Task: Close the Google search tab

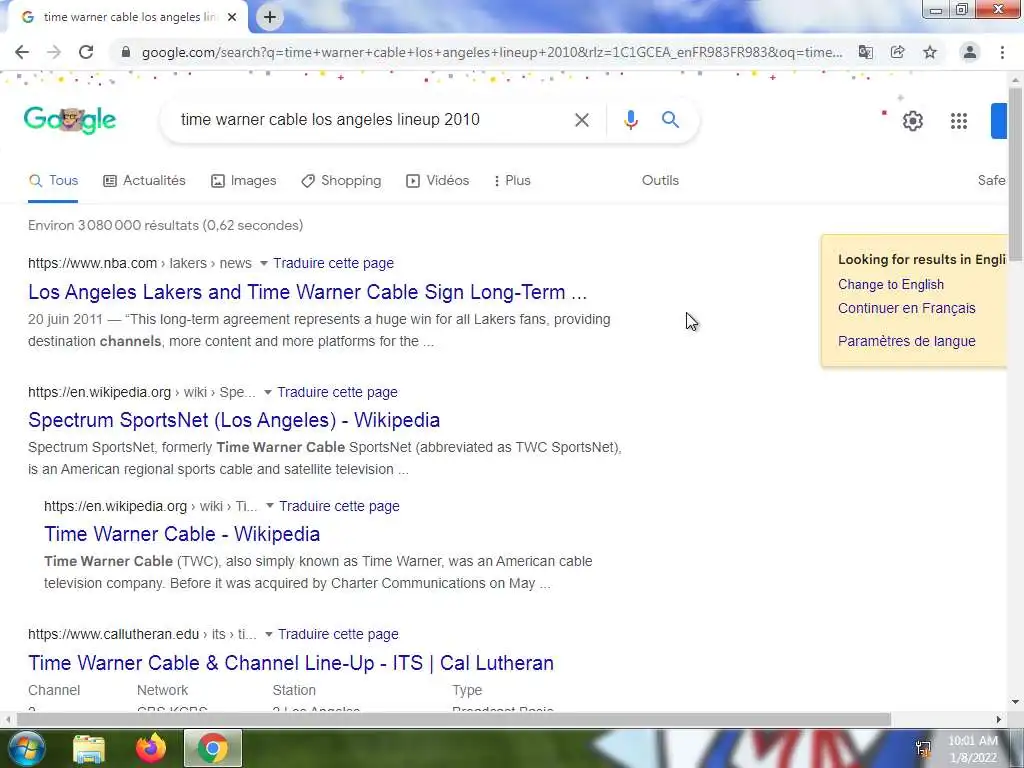Action: coord(232,18)
